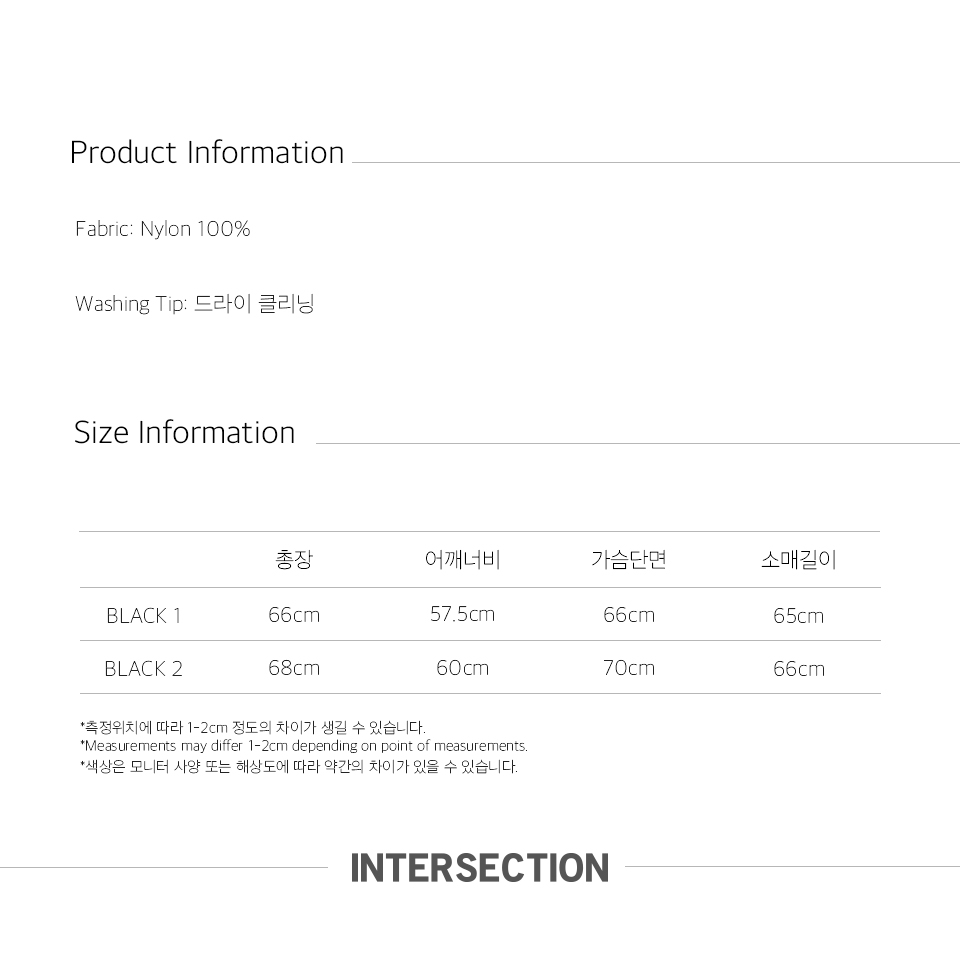Image resolution: width=960 pixels, height=957 pixels.
Task: Select the 총장 column header
Action: pos(294,560)
